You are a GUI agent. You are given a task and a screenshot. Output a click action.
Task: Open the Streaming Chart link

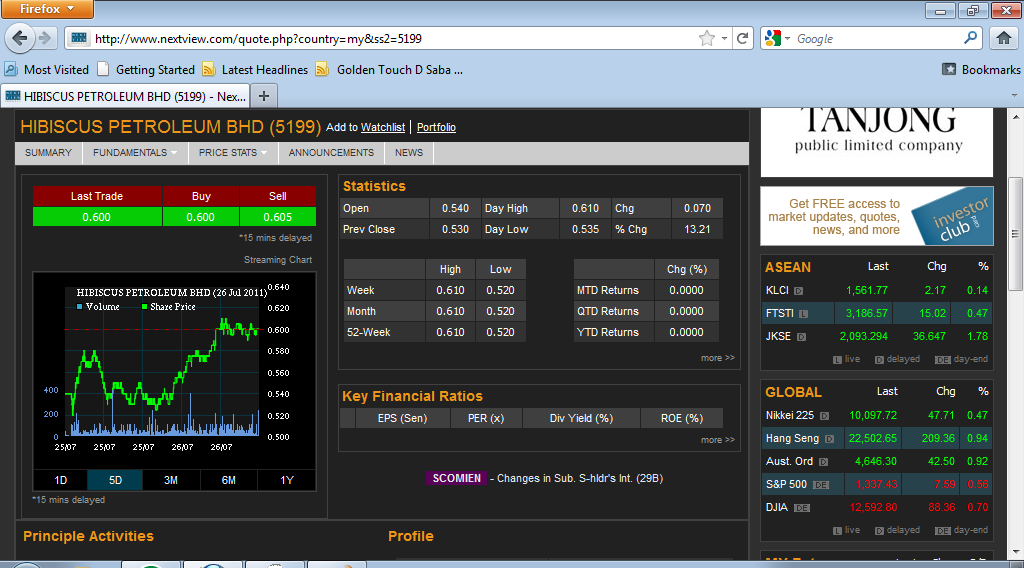(278, 259)
